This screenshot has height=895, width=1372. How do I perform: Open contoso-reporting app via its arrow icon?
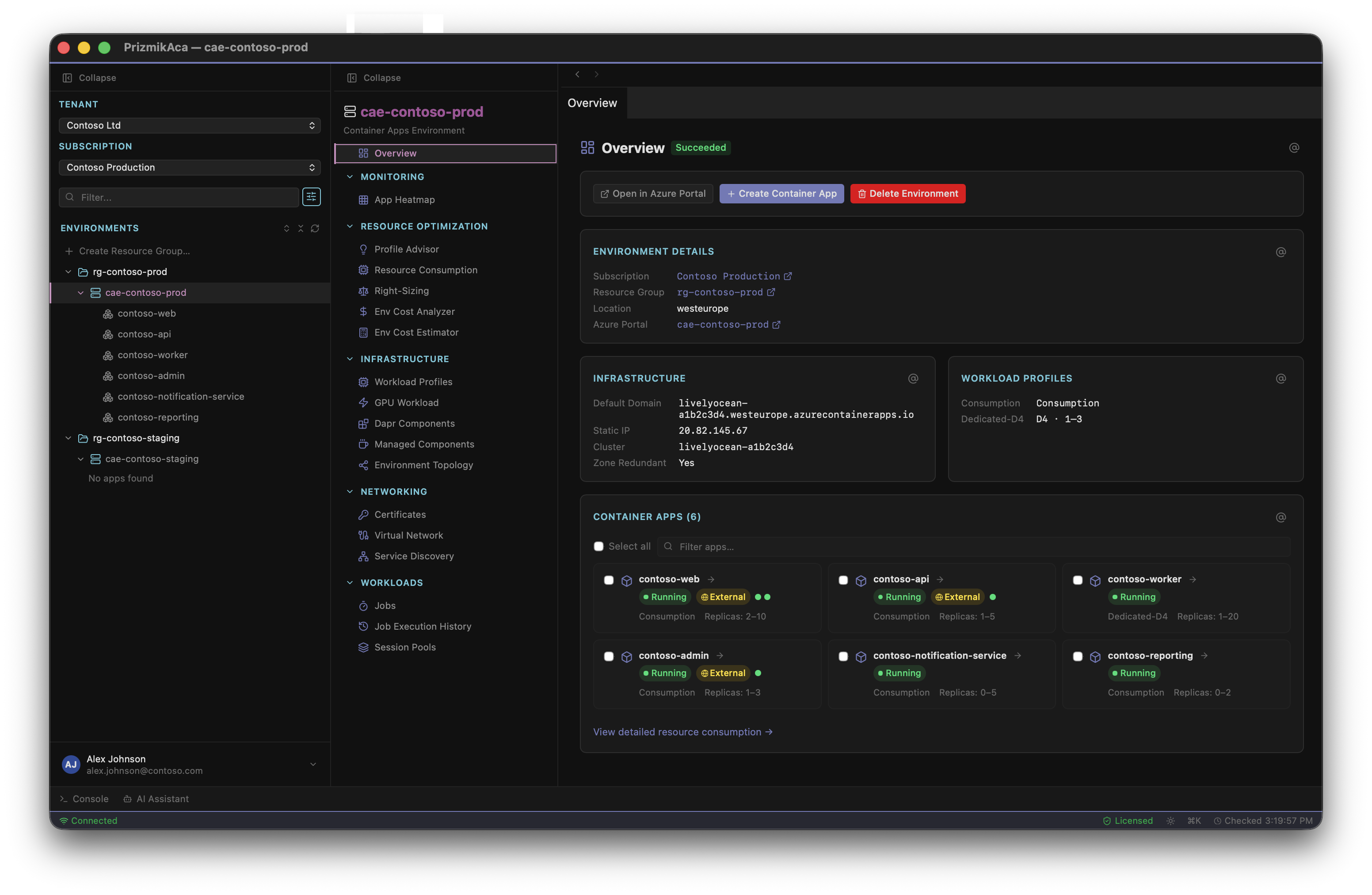tap(1204, 656)
